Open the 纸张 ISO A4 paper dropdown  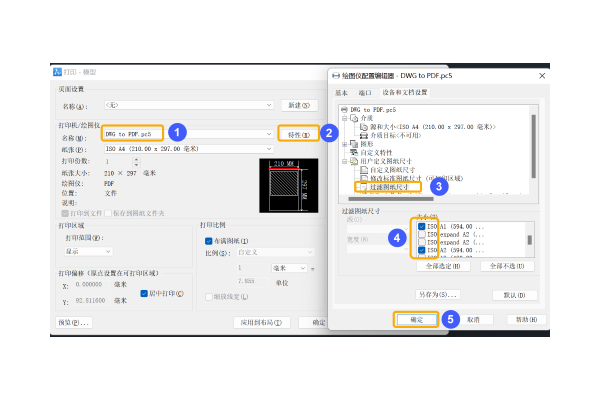[x=189, y=149]
